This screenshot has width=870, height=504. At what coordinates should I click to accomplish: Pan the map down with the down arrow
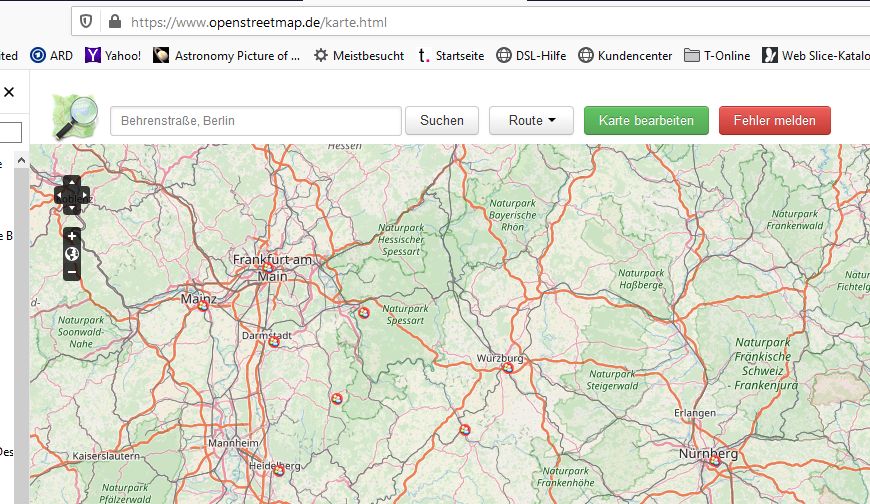(x=72, y=208)
